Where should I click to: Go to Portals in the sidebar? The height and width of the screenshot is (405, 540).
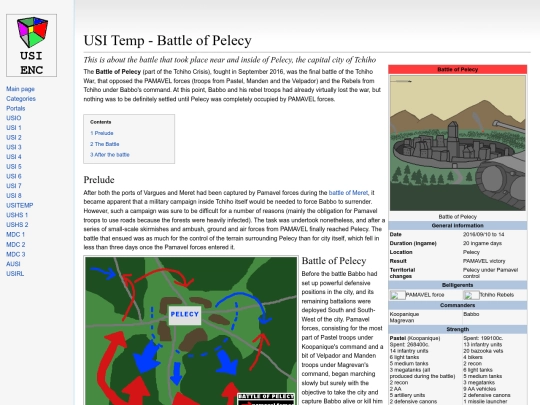point(15,108)
